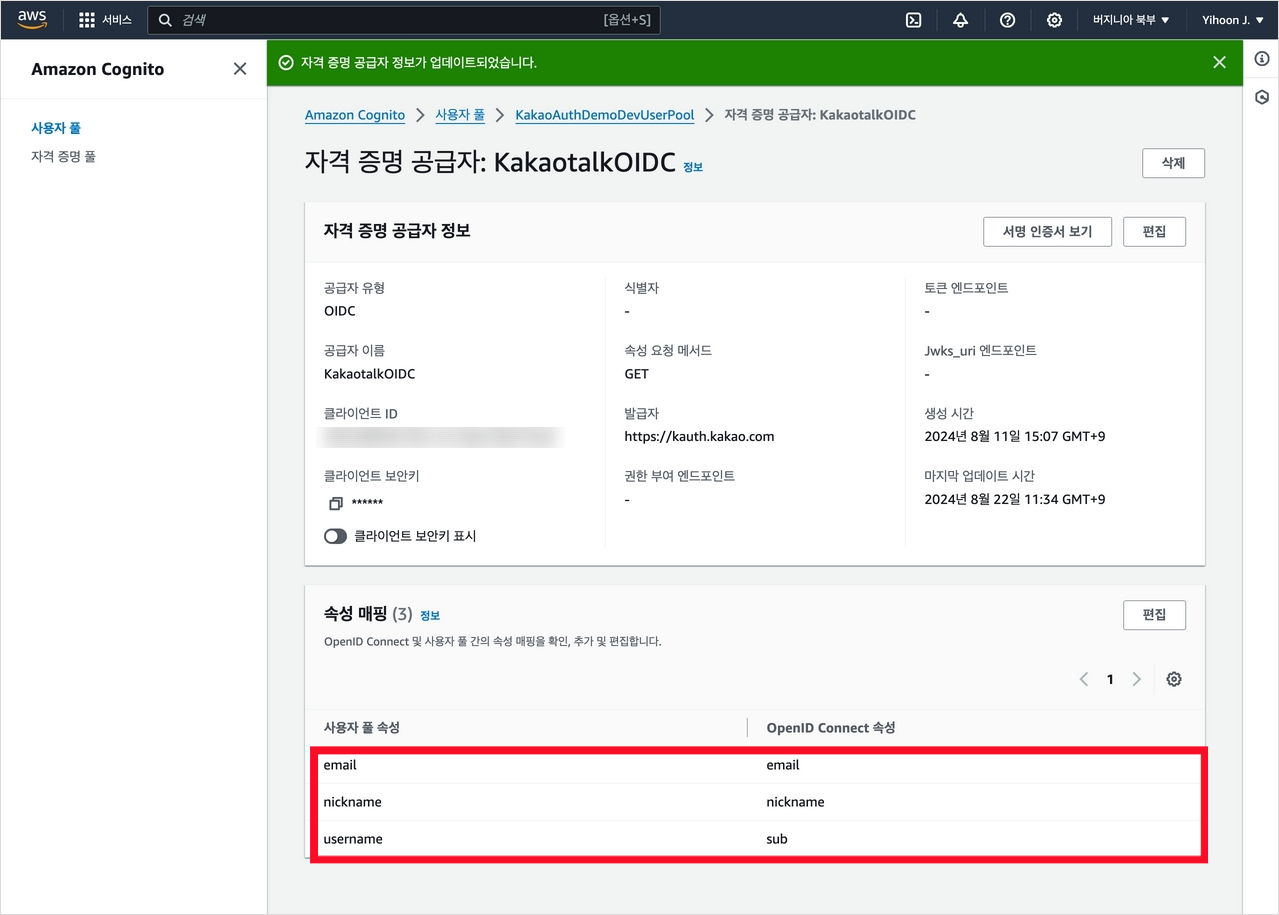Open the hexagon icon on right edge

point(1262,97)
